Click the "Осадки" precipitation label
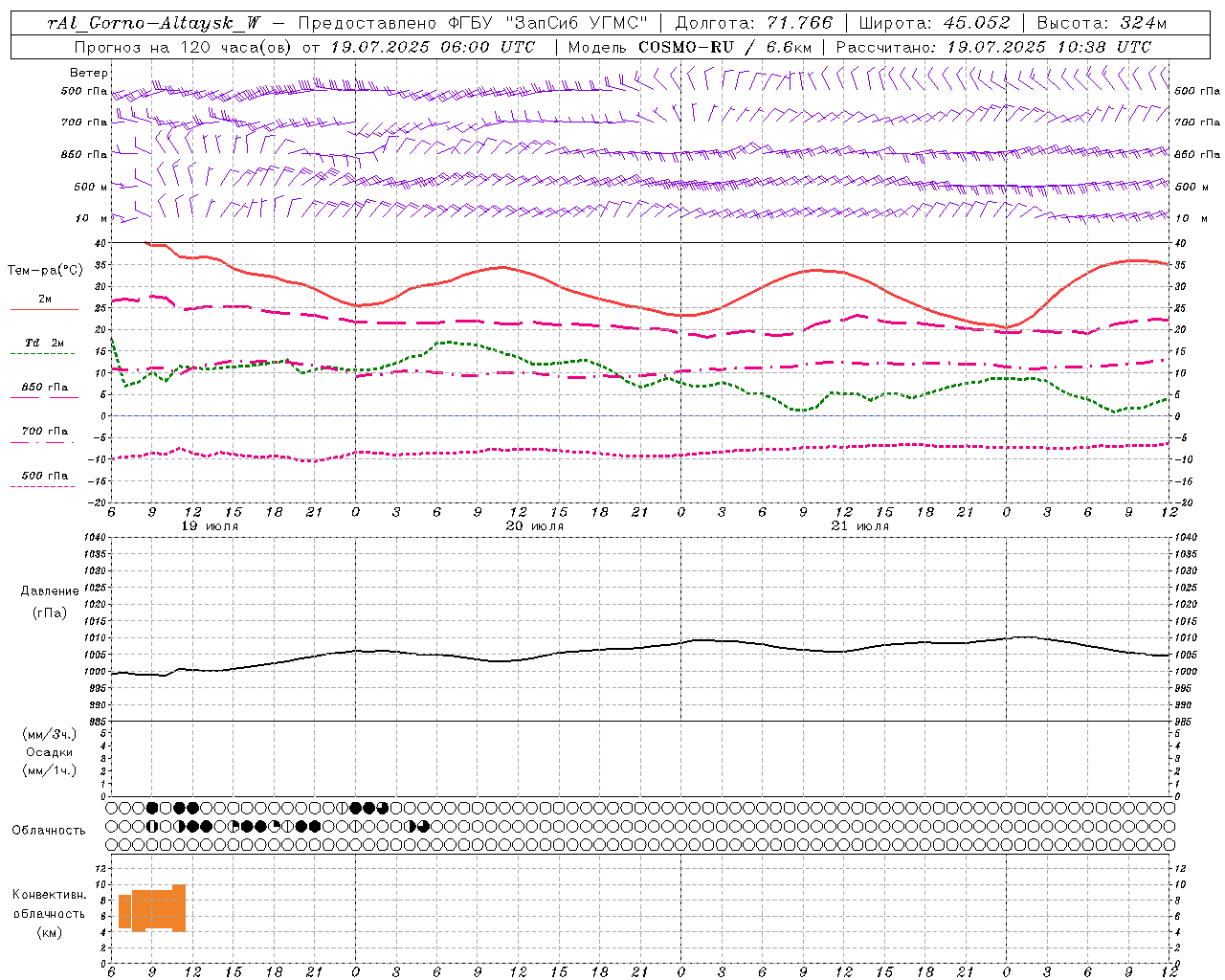Screen dimensions: 1225x980 (50, 752)
